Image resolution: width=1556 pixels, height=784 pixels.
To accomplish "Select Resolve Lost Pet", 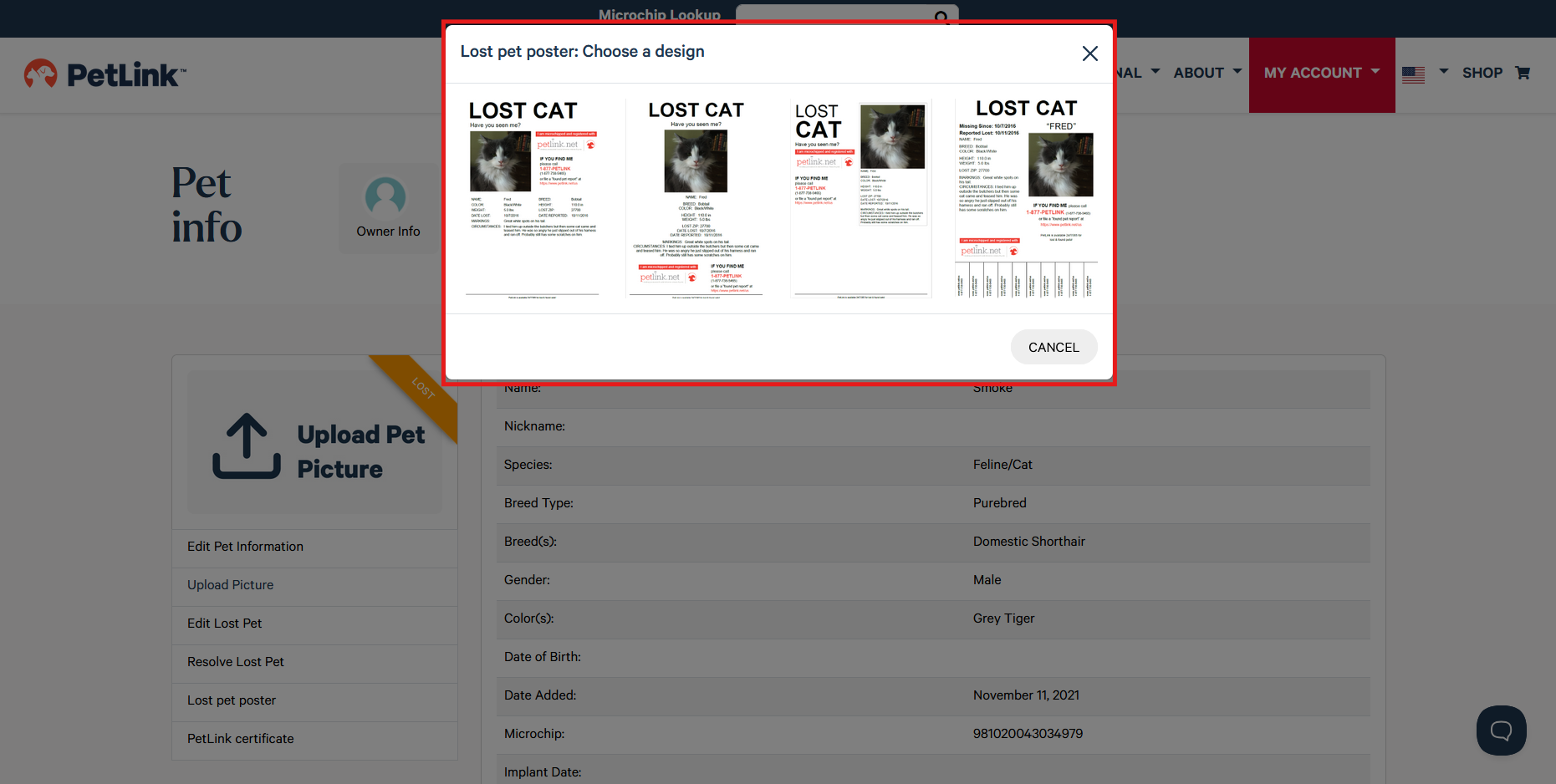I will pyautogui.click(x=314, y=662).
